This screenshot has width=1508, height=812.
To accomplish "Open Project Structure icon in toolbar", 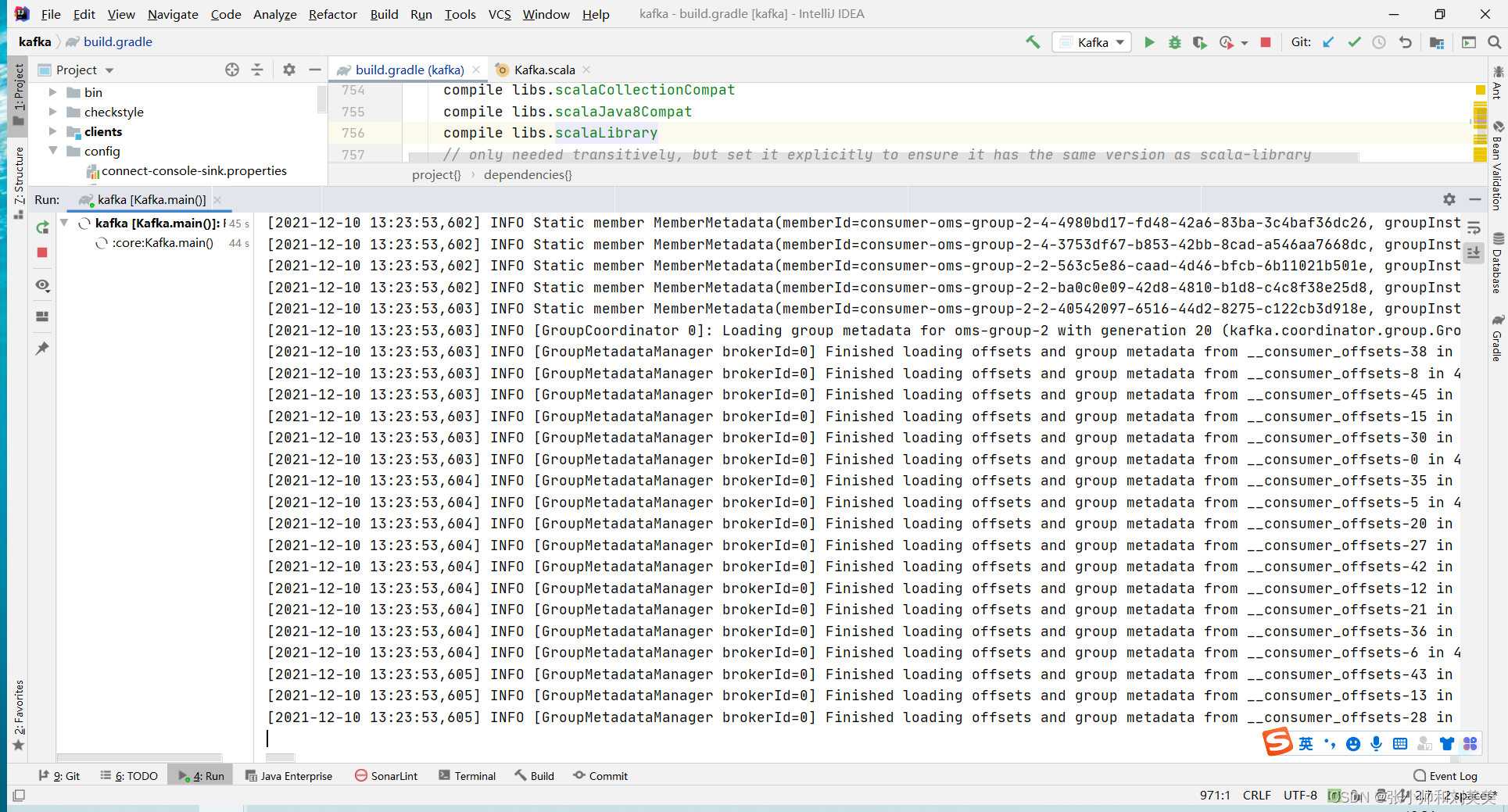I will click(x=1437, y=42).
